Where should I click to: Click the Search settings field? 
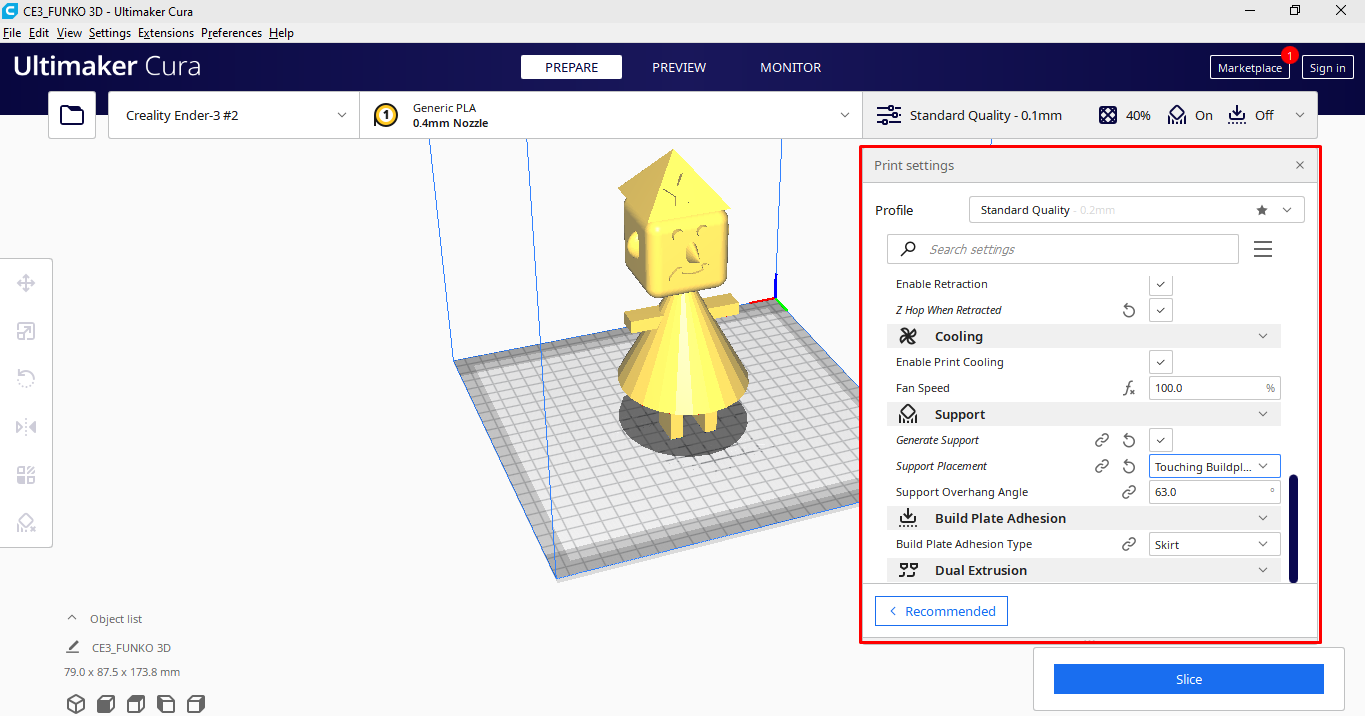tap(1063, 249)
